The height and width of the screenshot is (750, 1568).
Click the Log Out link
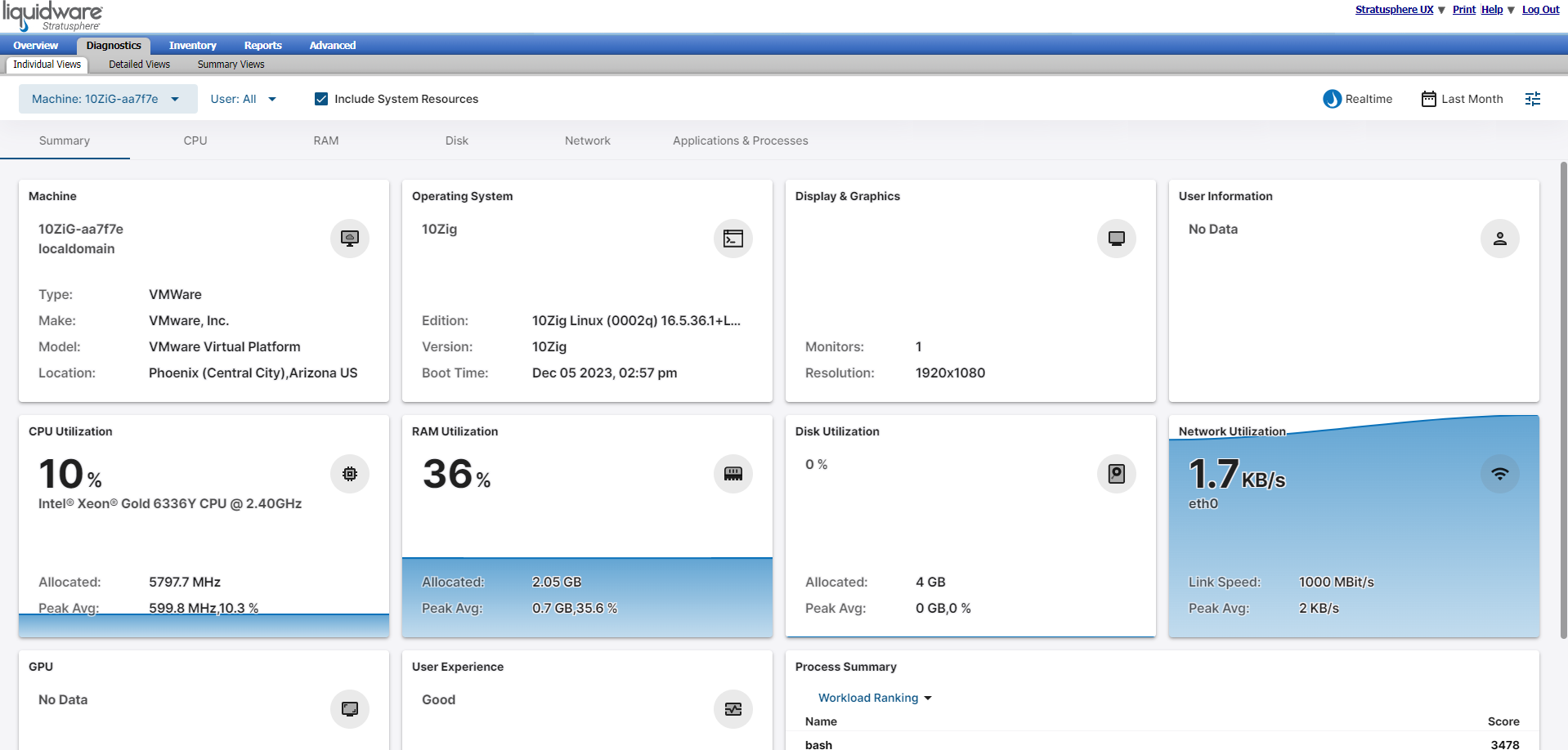pos(1540,10)
